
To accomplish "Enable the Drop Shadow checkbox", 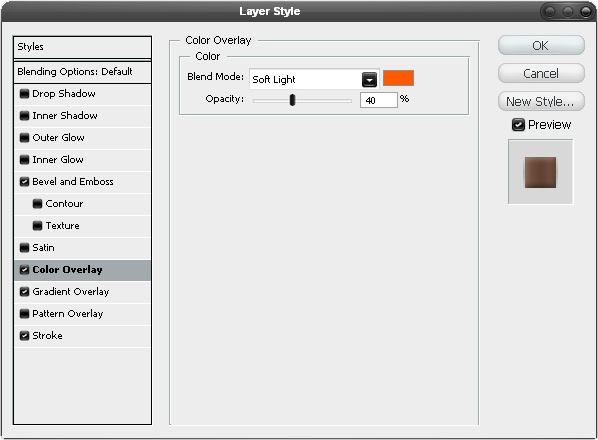I will coord(24,94).
